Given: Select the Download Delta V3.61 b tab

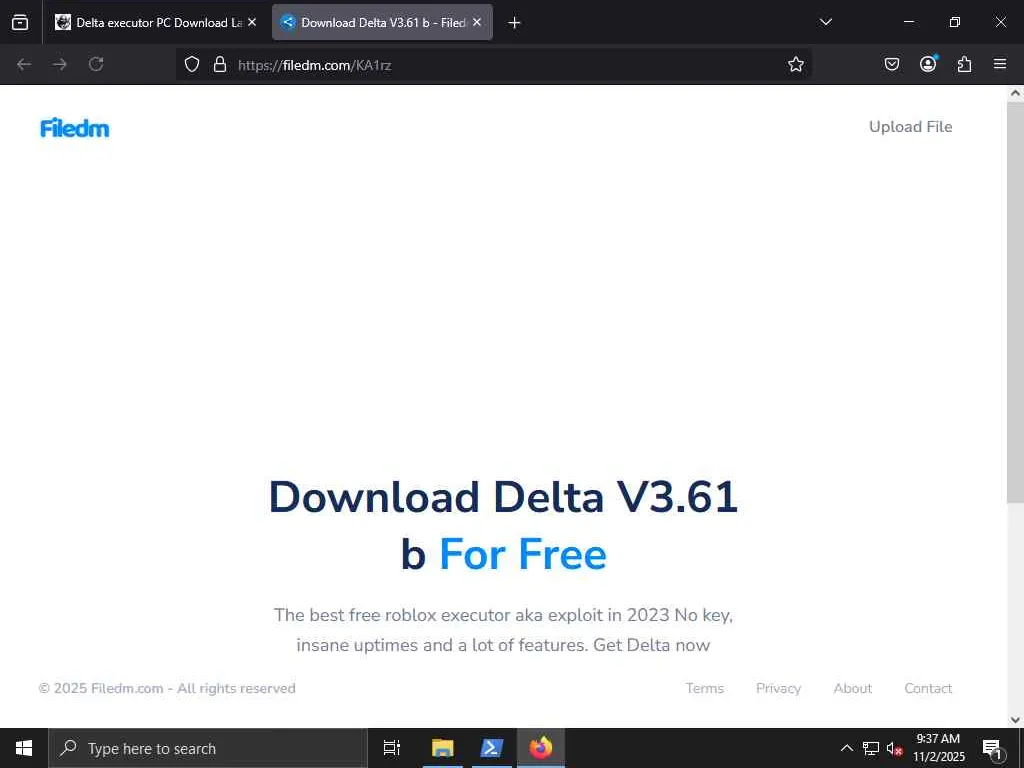Looking at the screenshot, I should 382,22.
